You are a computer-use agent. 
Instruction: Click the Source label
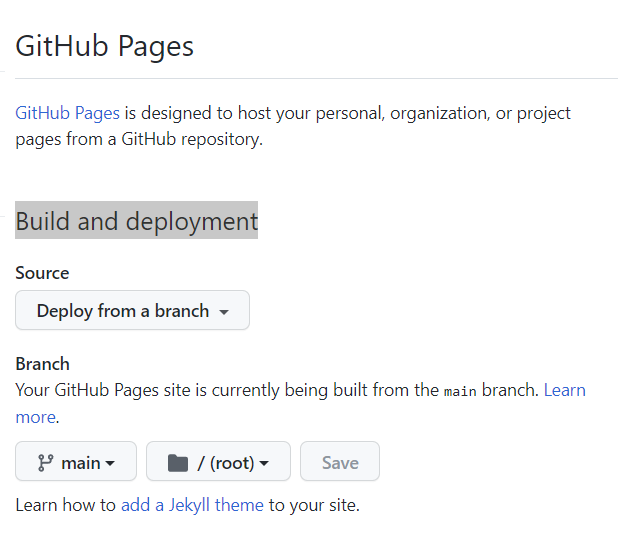click(42, 273)
